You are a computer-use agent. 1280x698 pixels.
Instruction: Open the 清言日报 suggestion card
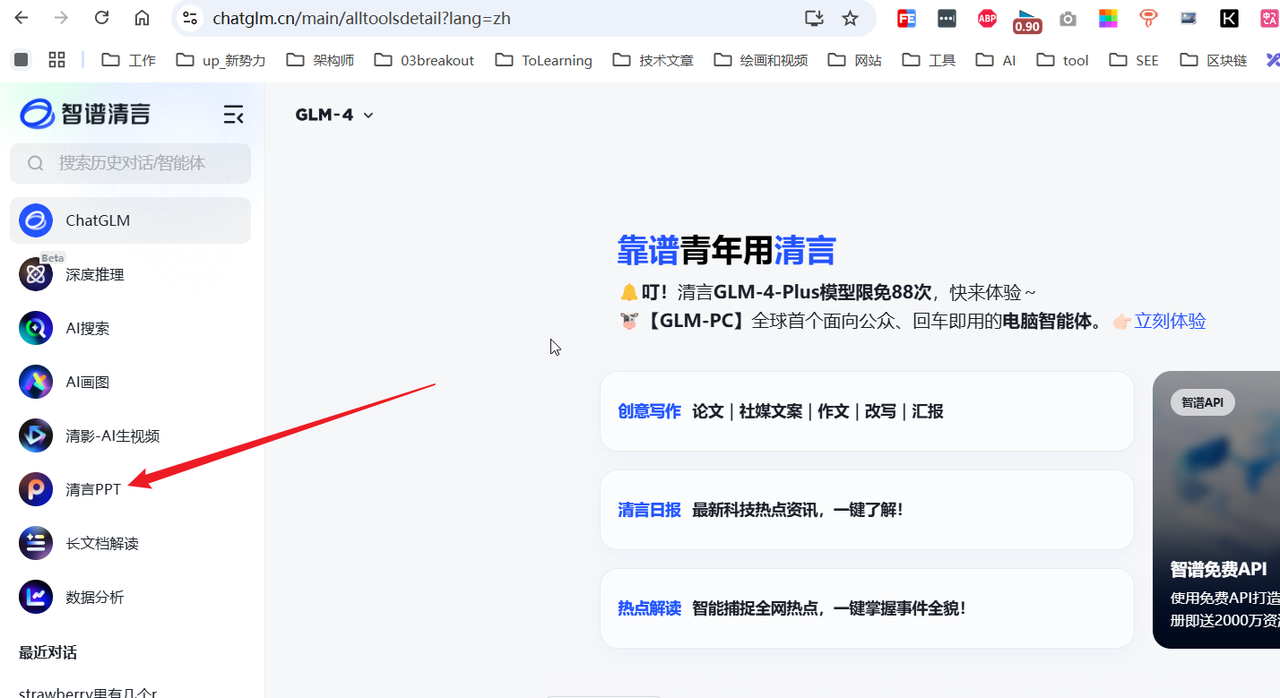point(867,510)
